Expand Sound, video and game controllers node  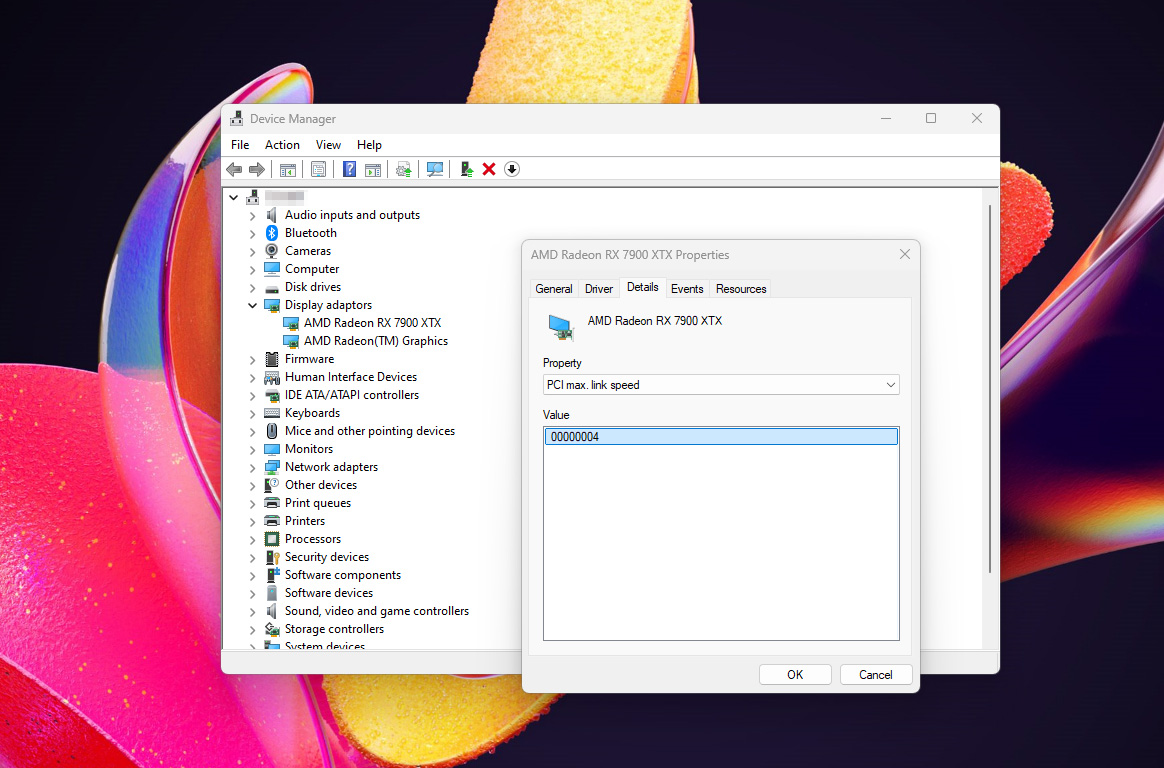click(252, 611)
